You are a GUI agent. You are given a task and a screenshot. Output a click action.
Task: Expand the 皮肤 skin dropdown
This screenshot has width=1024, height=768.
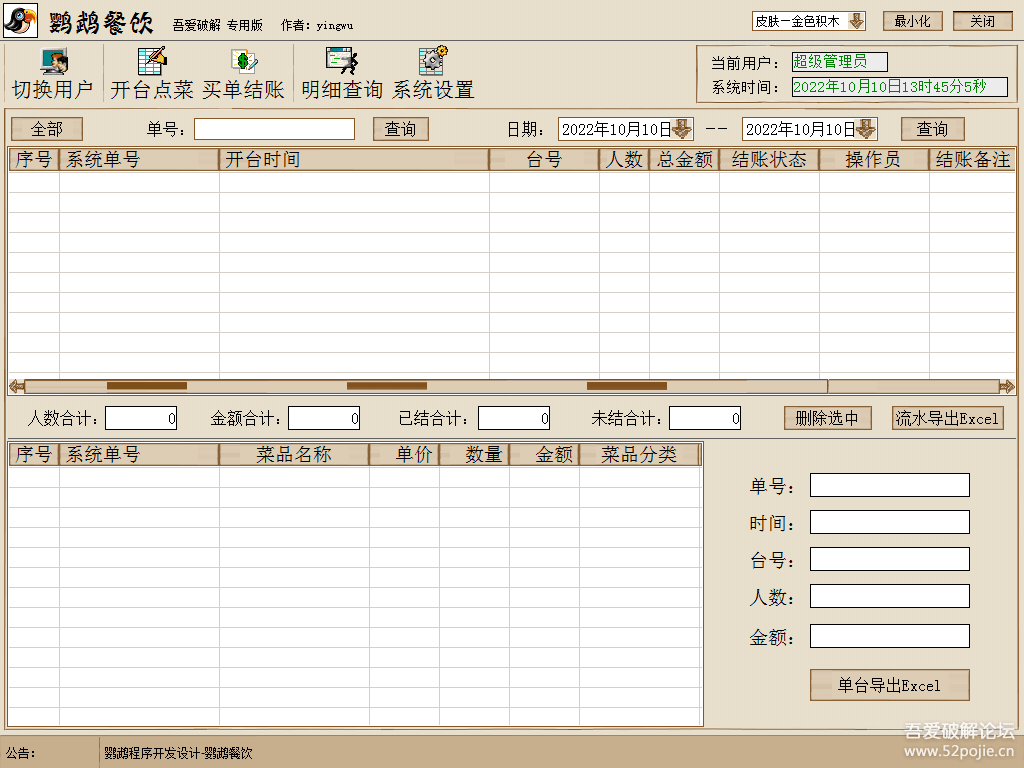coord(856,21)
